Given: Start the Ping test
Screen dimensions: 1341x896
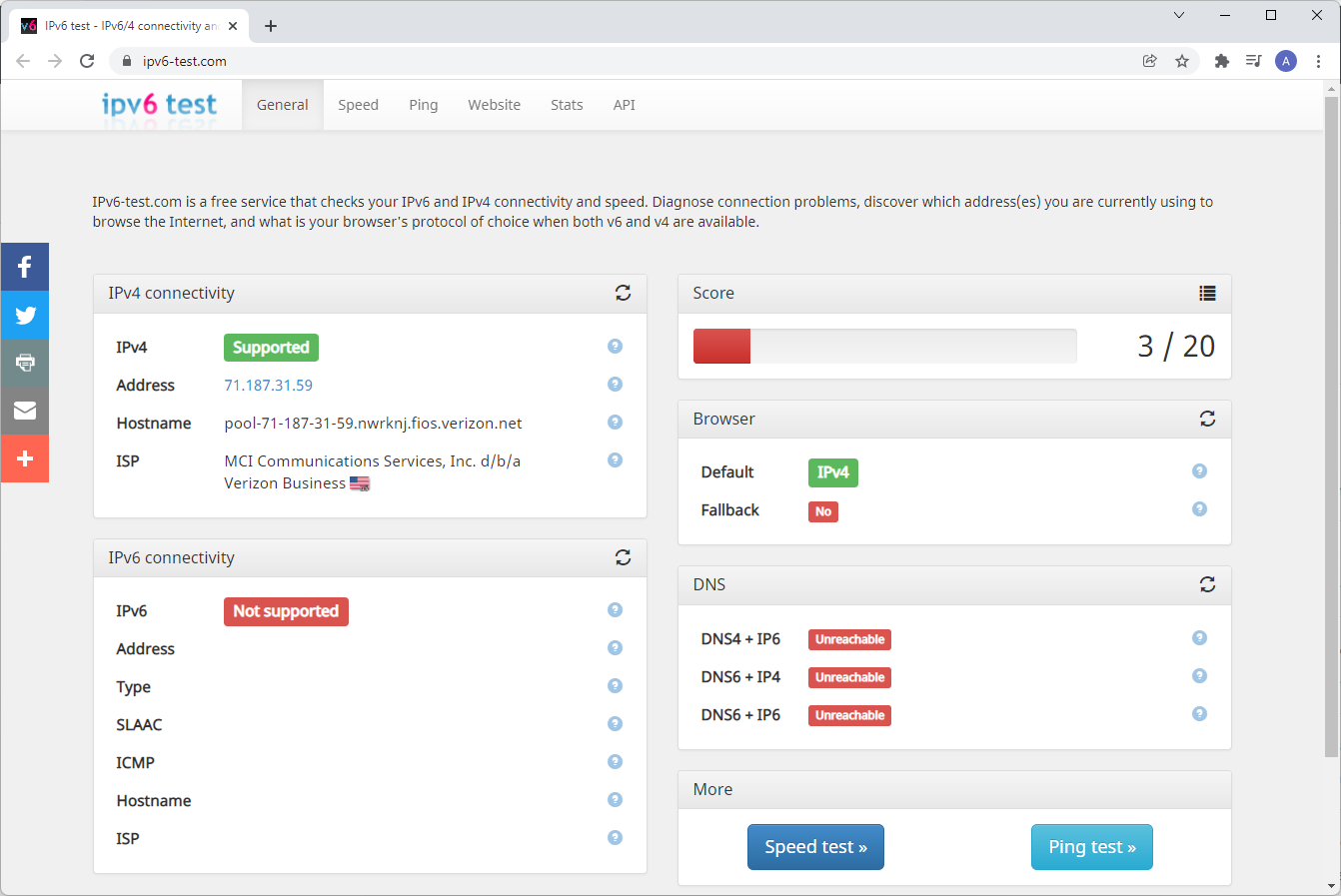Looking at the screenshot, I should (1091, 846).
